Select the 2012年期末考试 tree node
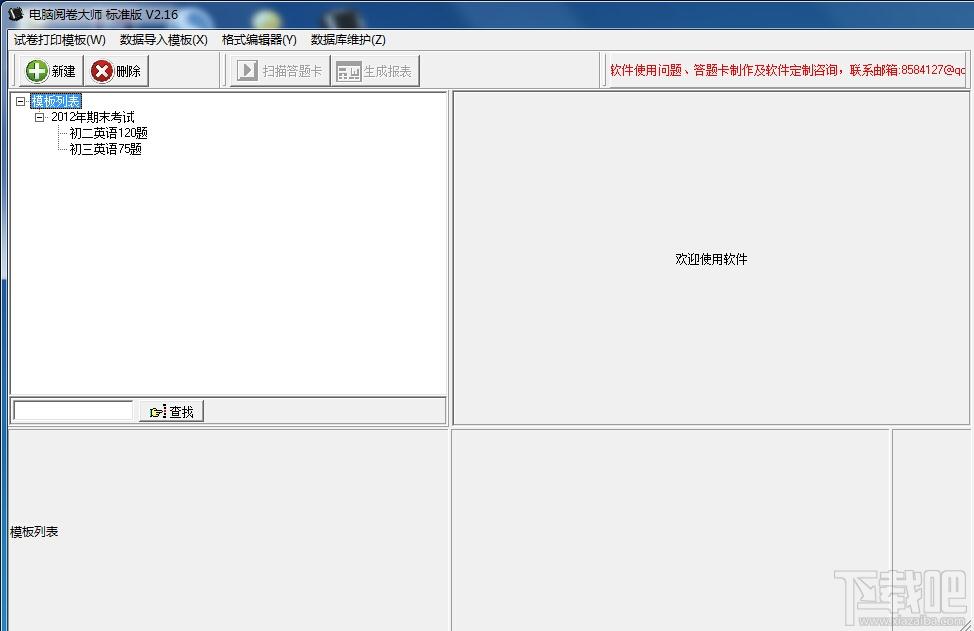Screen dimensions: 974x631 click(x=92, y=117)
